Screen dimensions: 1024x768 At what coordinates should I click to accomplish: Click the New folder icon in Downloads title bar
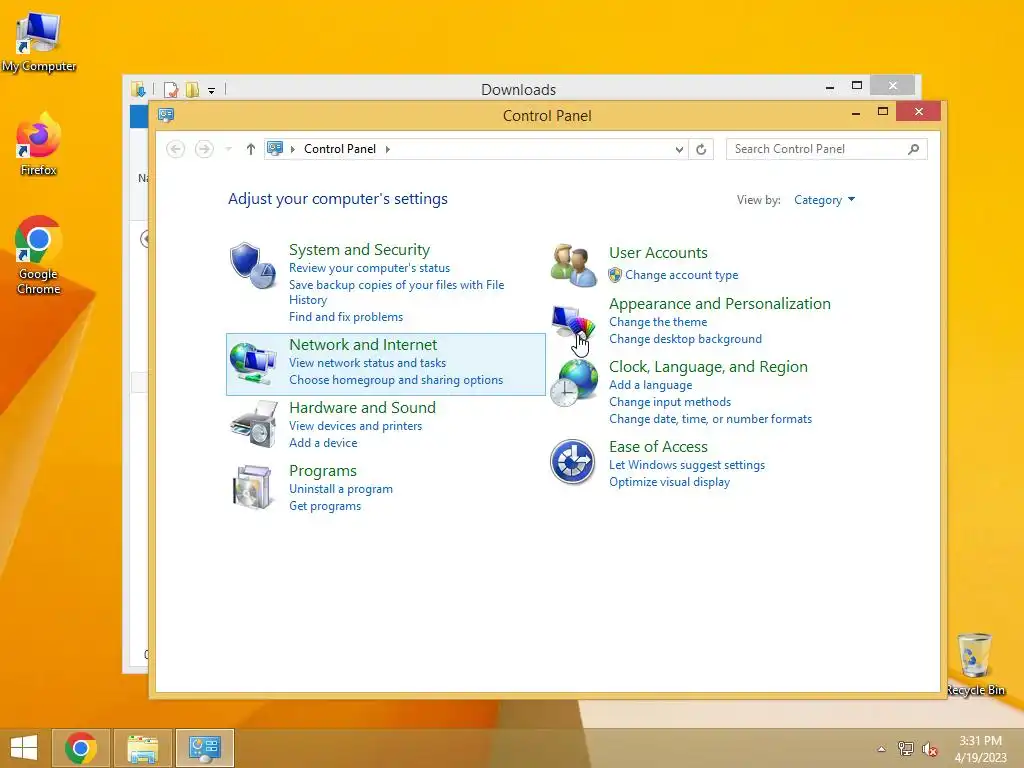(192, 89)
